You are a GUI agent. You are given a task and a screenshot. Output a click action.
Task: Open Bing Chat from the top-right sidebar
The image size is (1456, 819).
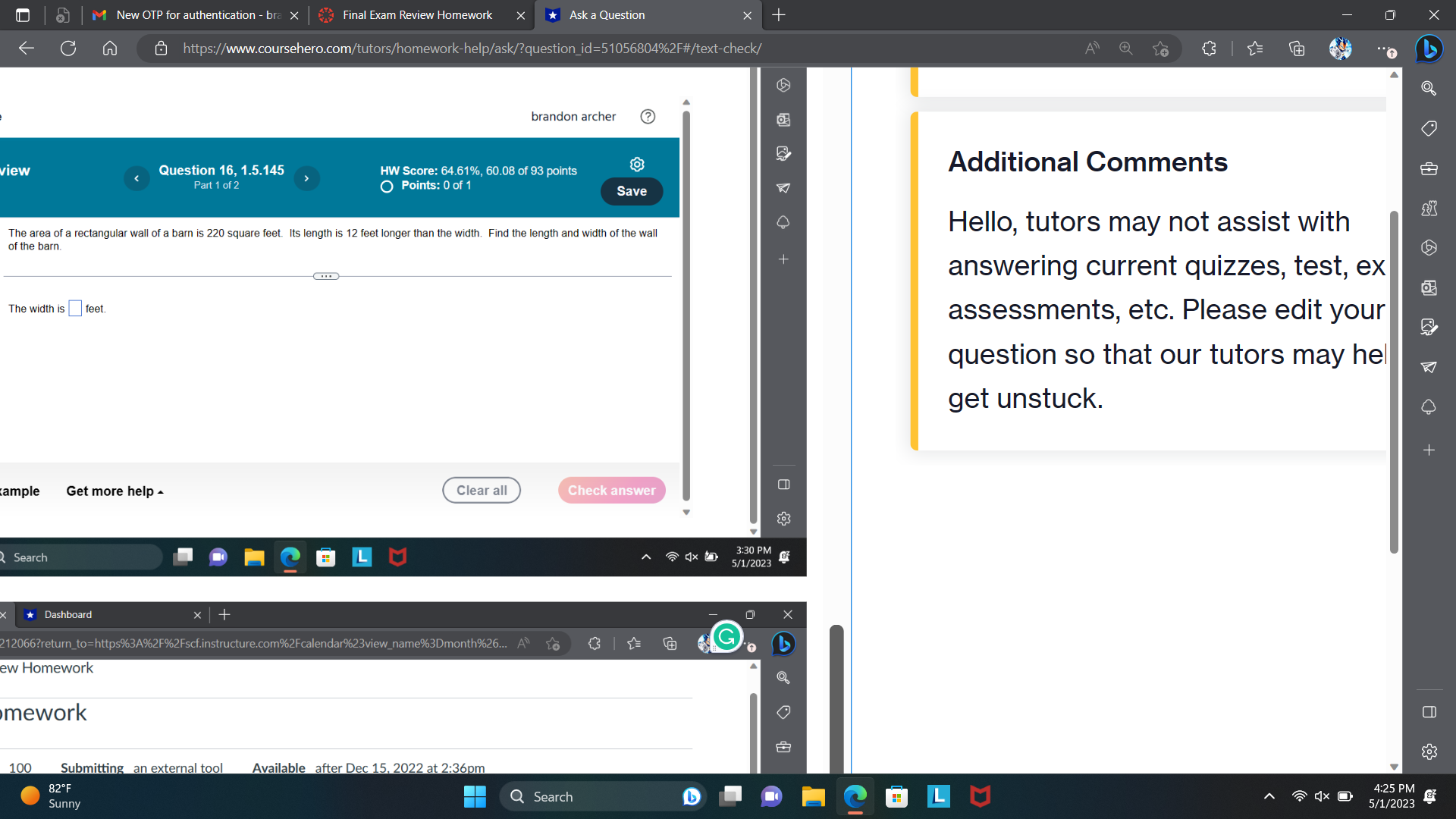pos(1429,49)
